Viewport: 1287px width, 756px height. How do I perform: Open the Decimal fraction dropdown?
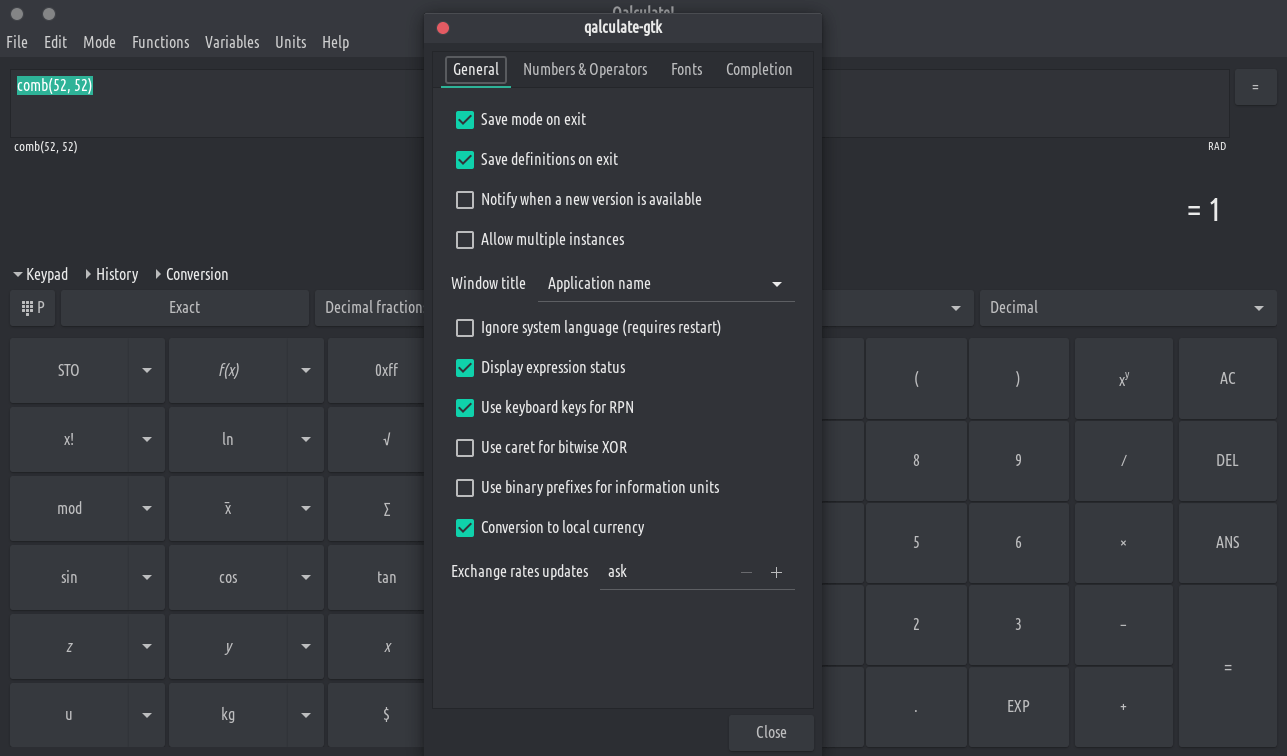click(370, 308)
